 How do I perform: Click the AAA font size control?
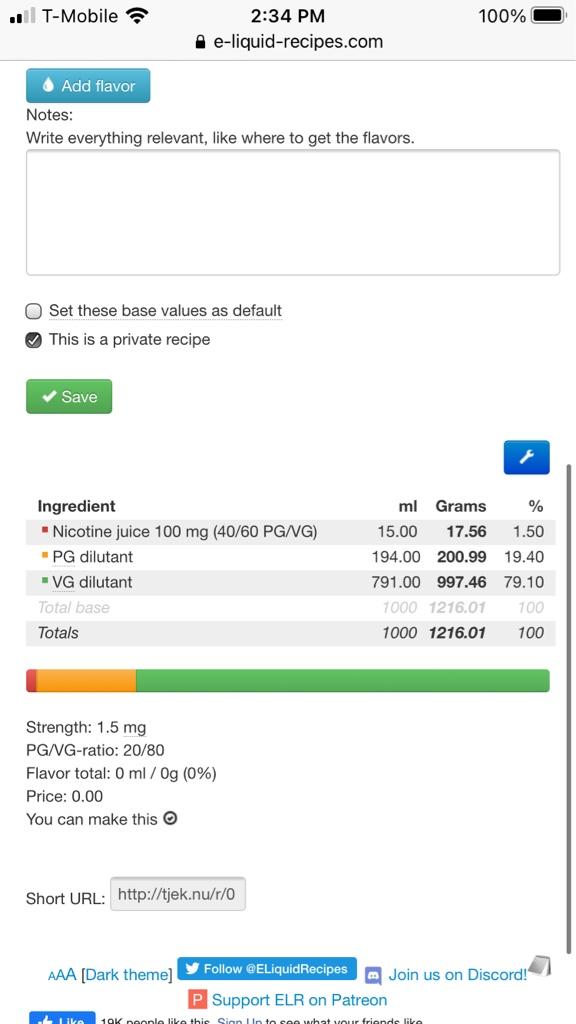(62, 975)
